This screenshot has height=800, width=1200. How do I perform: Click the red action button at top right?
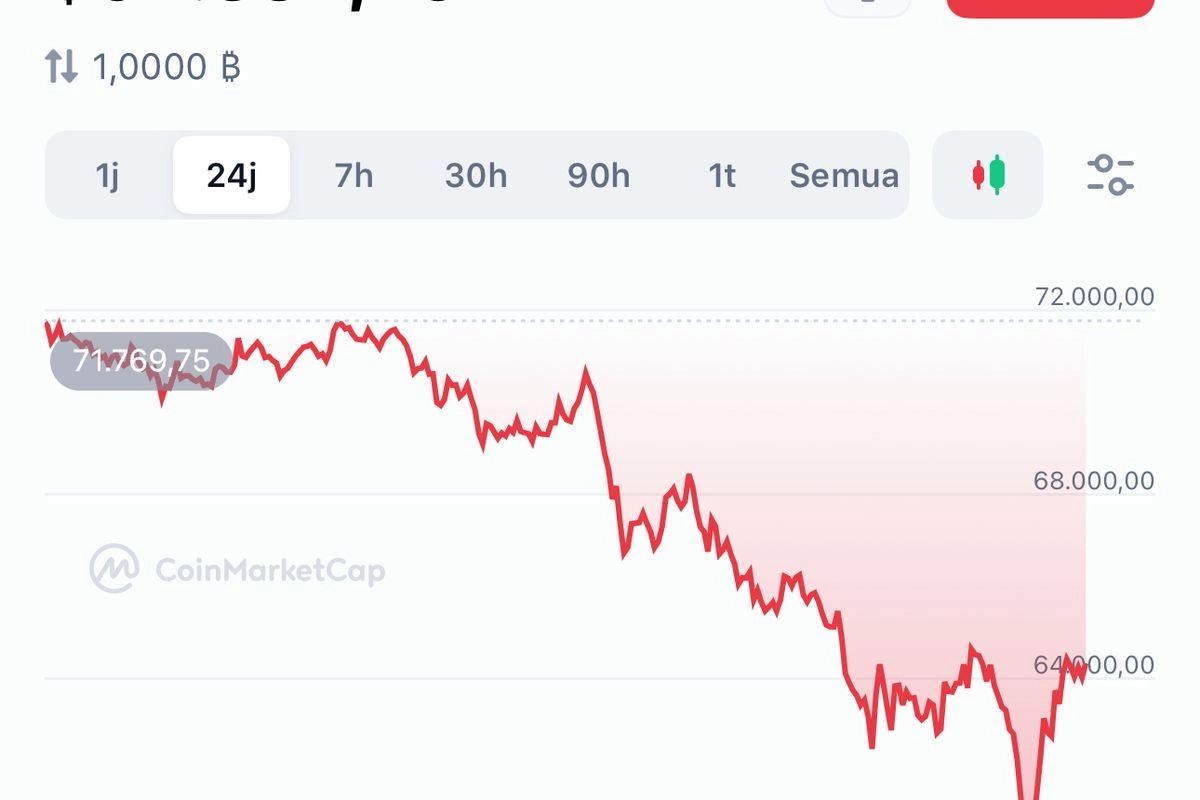(1048, 8)
